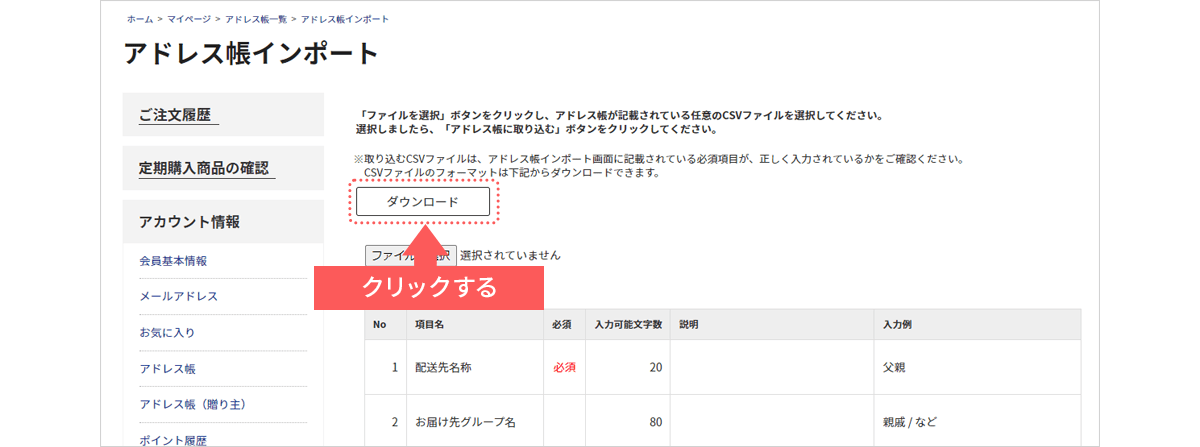Click the アカウント情報 sidebar heading
The height and width of the screenshot is (447, 1200).
click(x=189, y=222)
